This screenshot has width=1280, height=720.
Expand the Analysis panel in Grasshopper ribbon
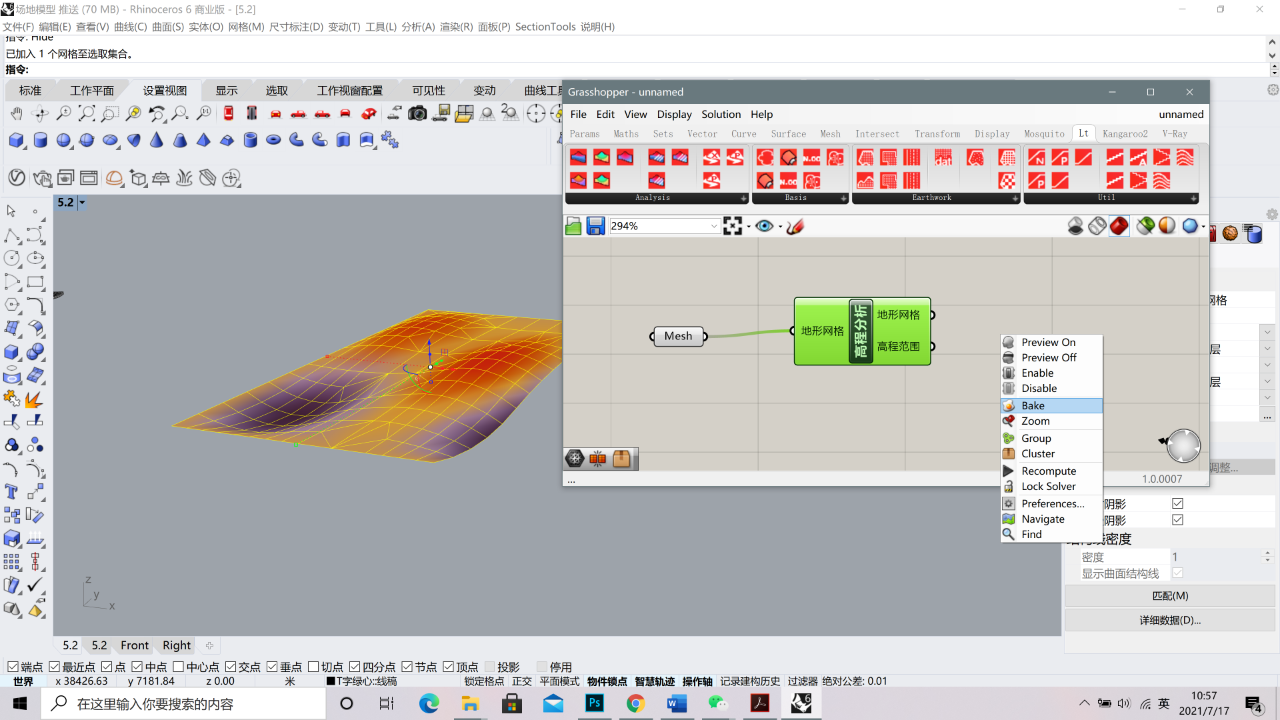(744, 198)
